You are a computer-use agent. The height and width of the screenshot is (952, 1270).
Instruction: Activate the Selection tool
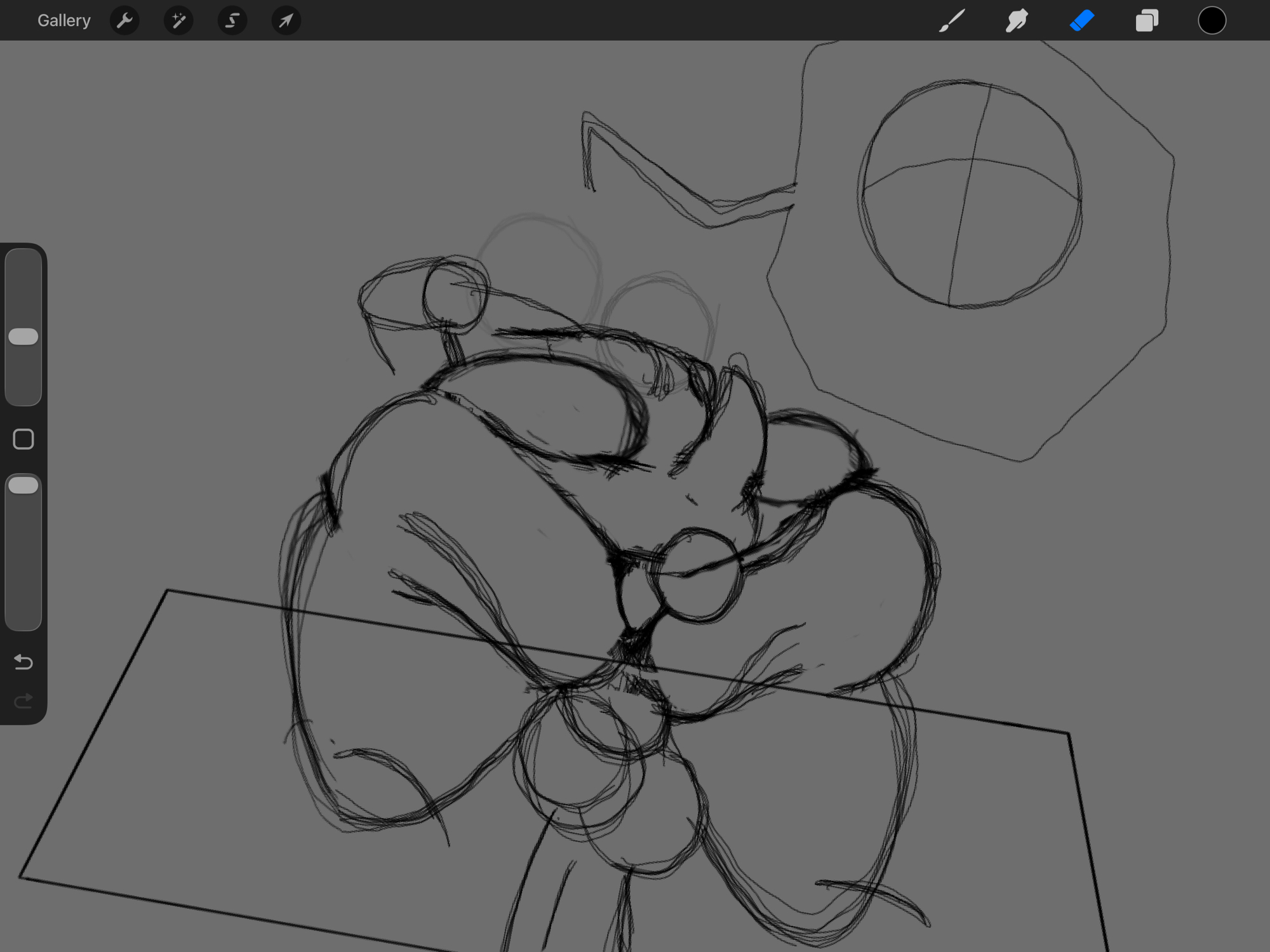[232, 21]
